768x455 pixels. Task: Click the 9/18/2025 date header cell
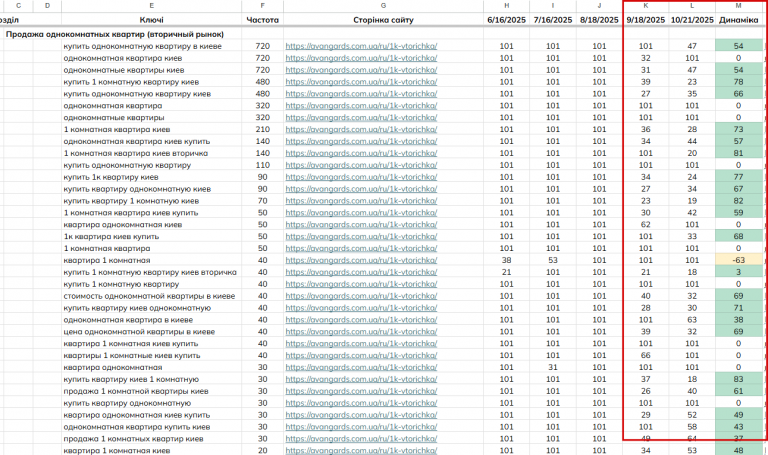(x=646, y=20)
